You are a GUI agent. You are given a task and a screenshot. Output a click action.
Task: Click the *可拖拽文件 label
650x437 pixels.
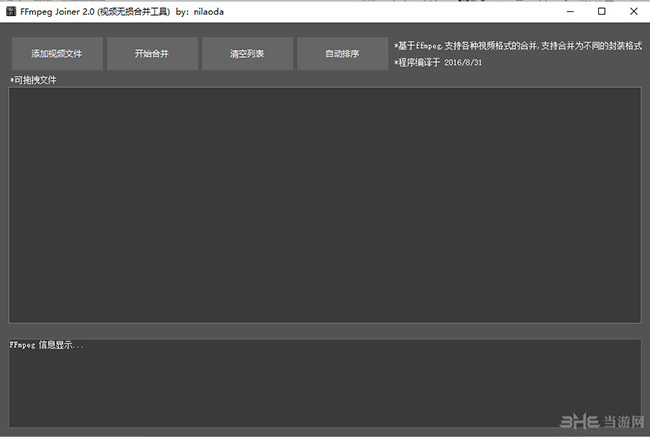[33, 80]
